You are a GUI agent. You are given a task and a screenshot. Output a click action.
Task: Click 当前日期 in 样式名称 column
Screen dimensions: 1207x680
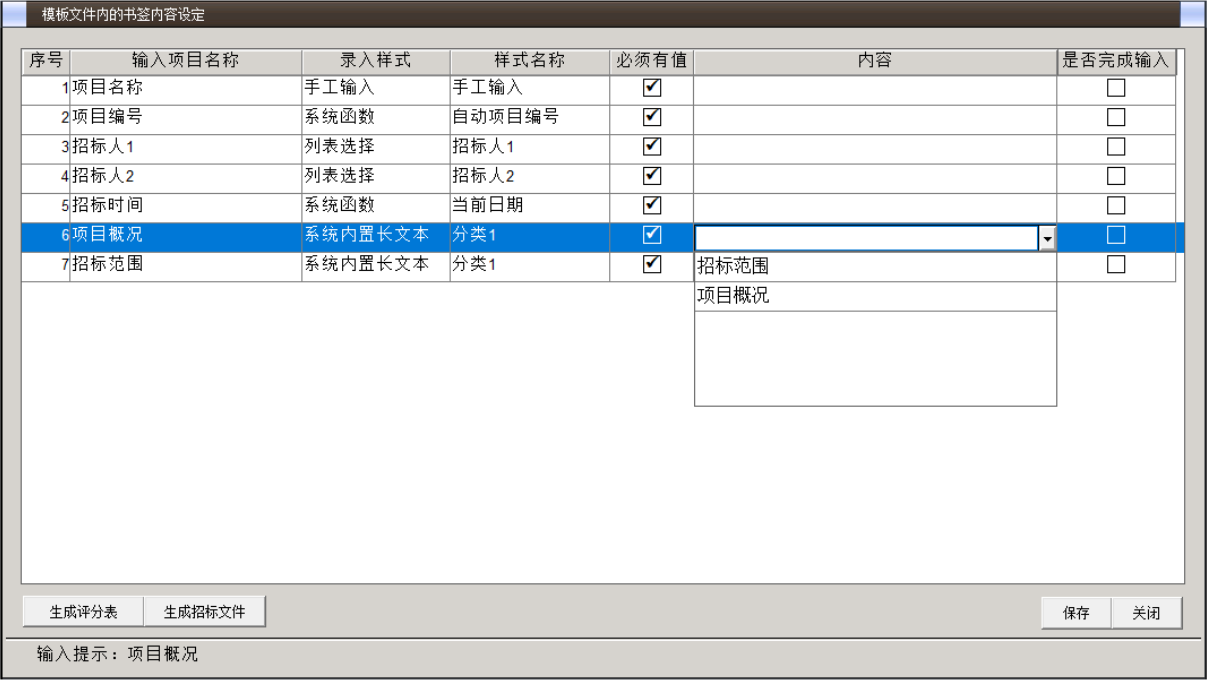pyautogui.click(x=530, y=206)
